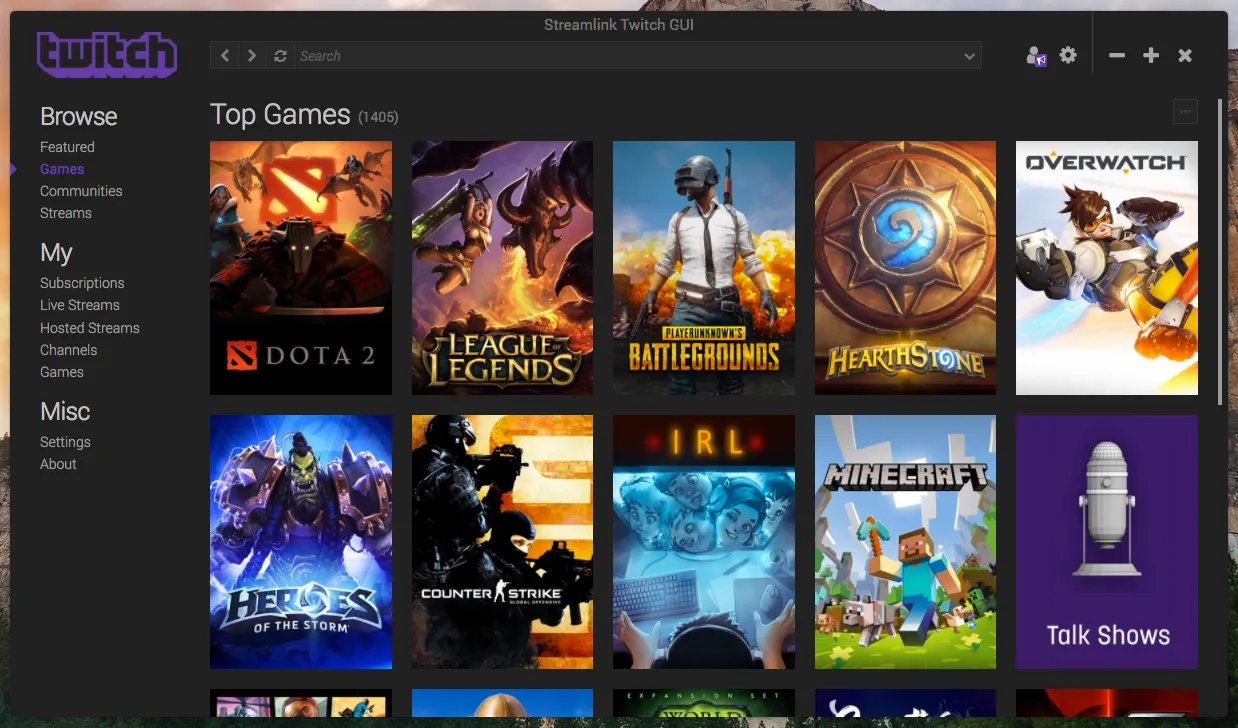Screen dimensions: 1238x728
Task: Click the vertical scrollbar of the games list
Action: pyautogui.click(x=1219, y=252)
